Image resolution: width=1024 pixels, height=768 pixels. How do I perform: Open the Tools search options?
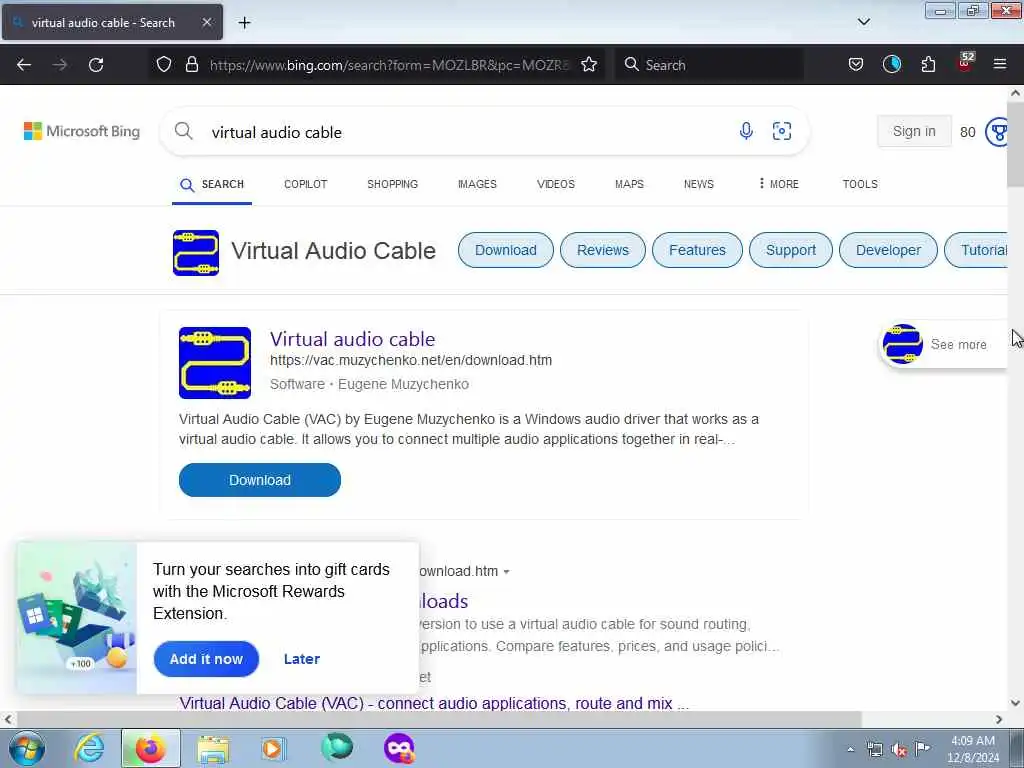(x=860, y=184)
